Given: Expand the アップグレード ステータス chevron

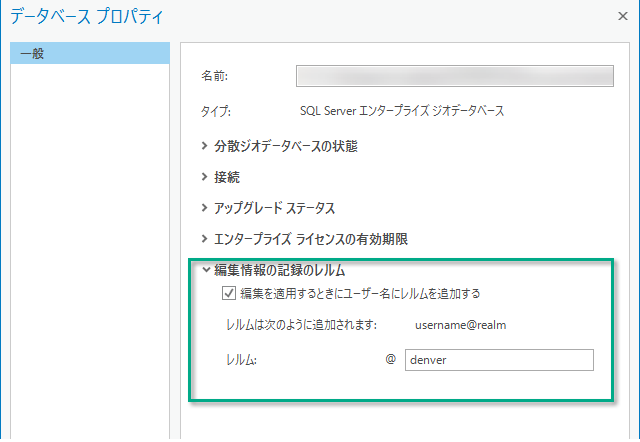Looking at the screenshot, I should click(205, 208).
